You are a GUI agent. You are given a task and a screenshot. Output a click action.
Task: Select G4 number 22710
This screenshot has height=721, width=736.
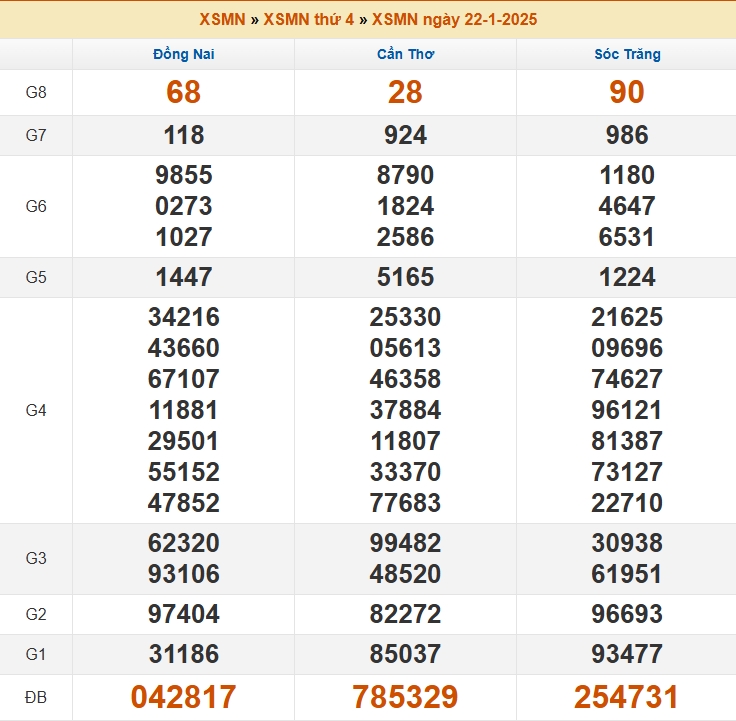click(627, 503)
